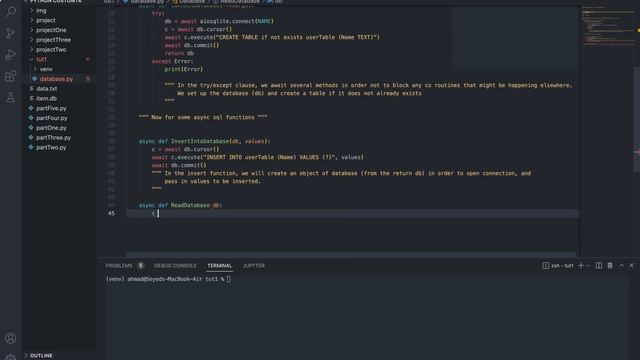640x360 pixels.
Task: Open the Accounts icon in activity bar
Action: tap(11, 338)
